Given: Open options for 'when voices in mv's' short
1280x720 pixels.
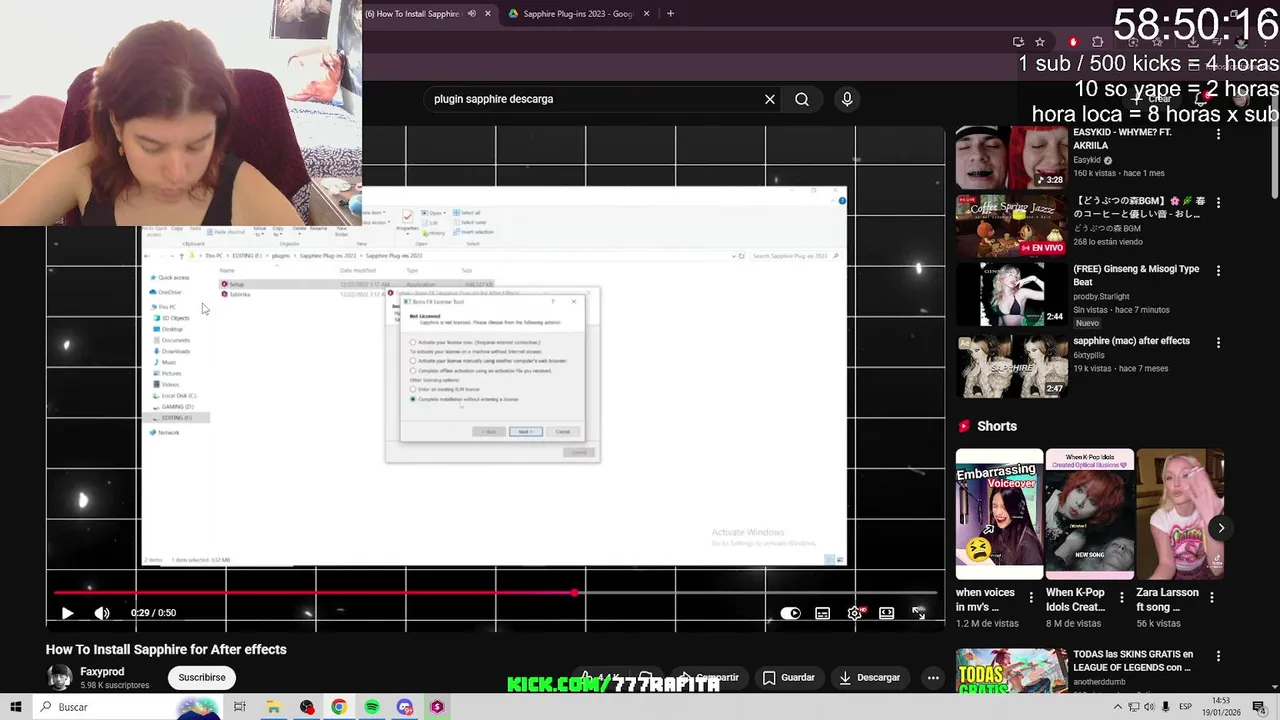Looking at the screenshot, I should coord(1031,597).
